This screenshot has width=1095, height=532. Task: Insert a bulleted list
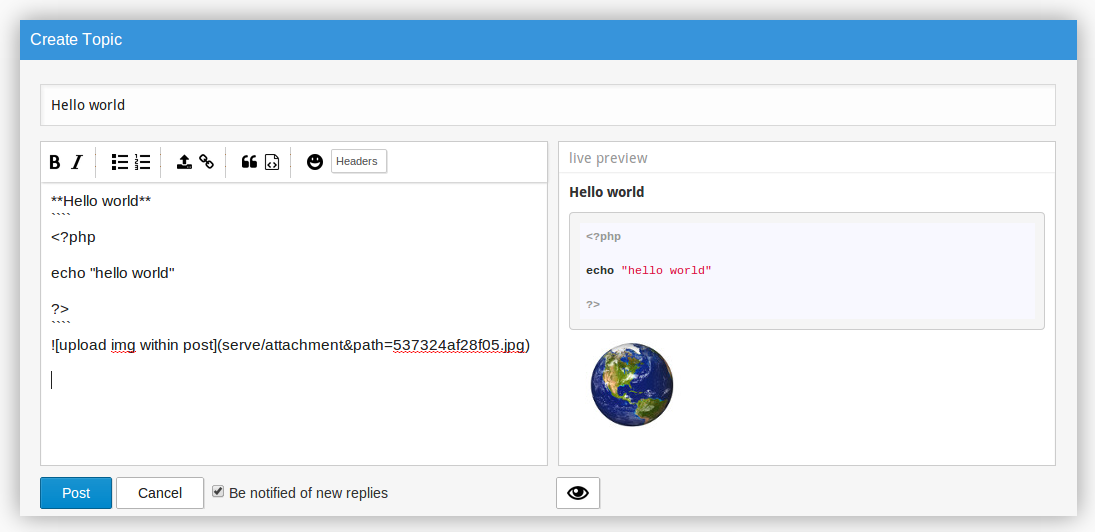click(x=120, y=162)
